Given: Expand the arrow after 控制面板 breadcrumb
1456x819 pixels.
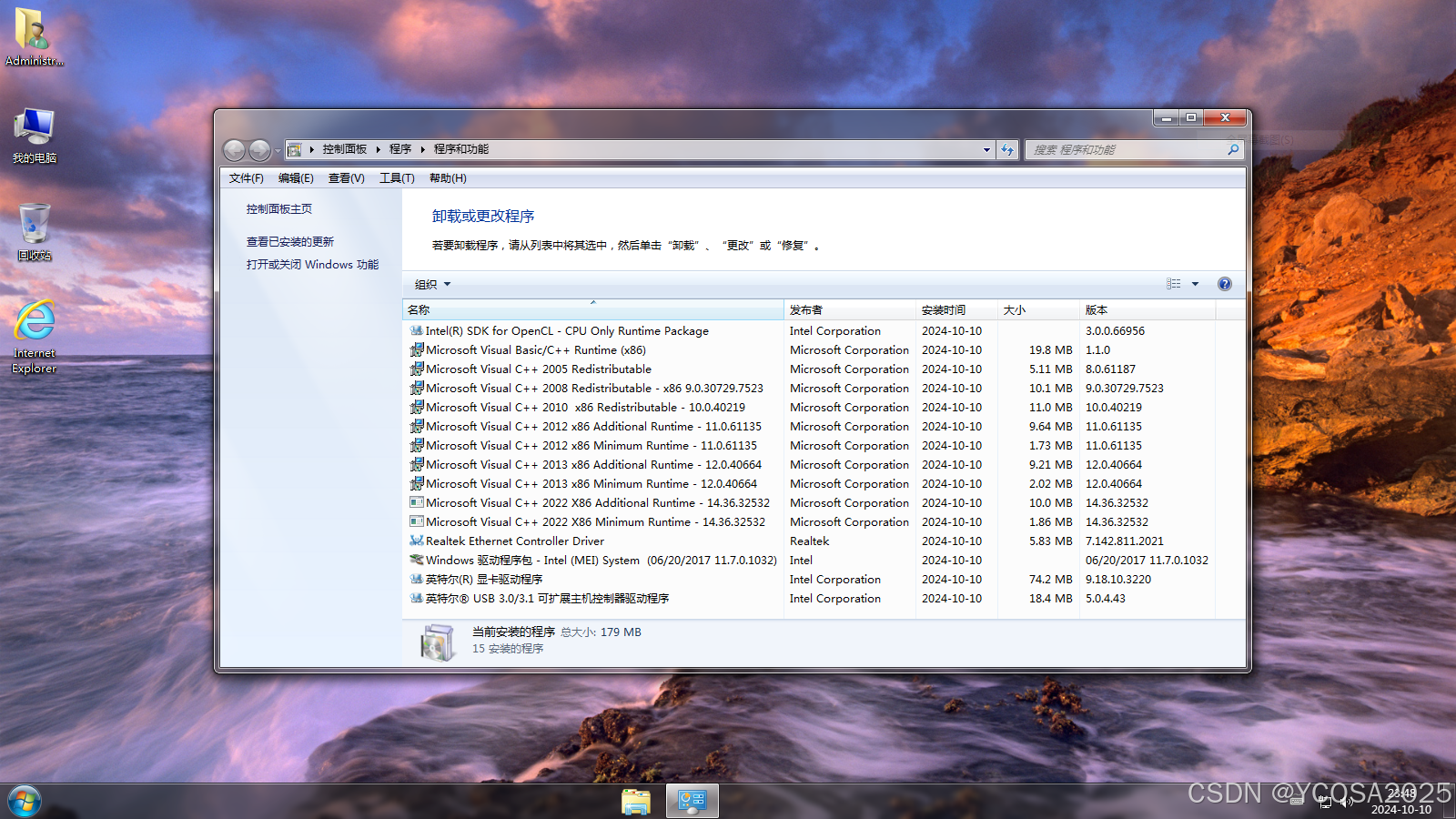Looking at the screenshot, I should tap(379, 149).
